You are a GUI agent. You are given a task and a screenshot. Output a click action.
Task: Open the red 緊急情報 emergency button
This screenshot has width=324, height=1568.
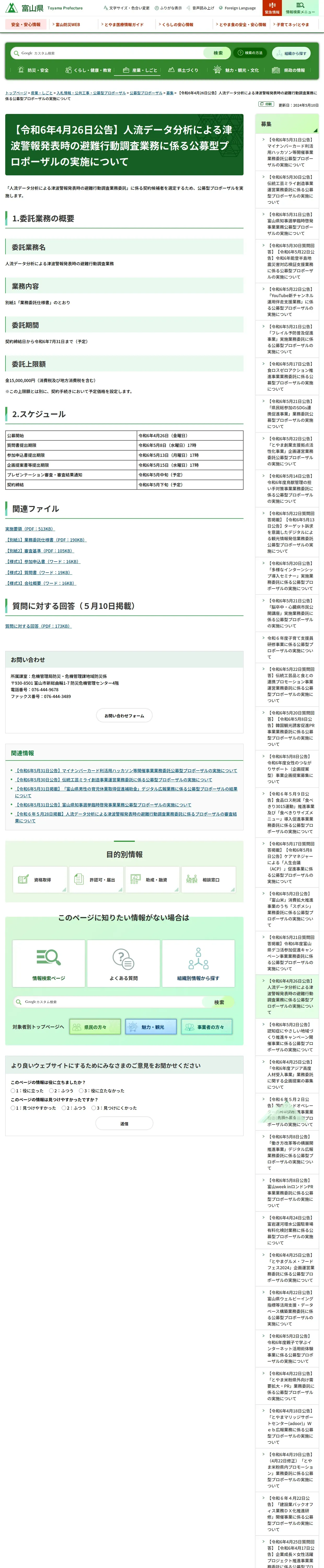[272, 8]
